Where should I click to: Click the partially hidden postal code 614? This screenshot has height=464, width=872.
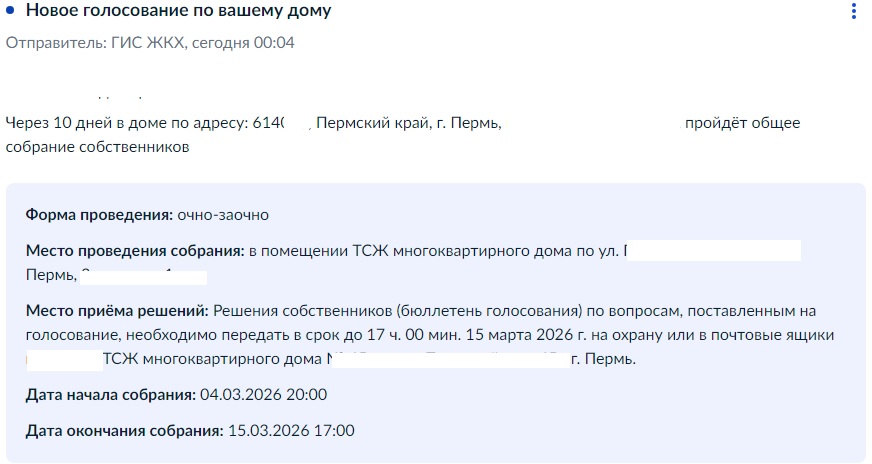tap(269, 123)
